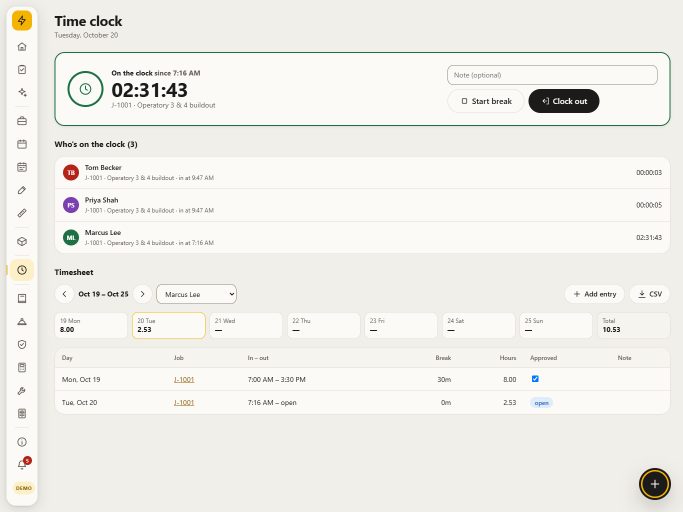Click Tom Becker's name in the clock list

point(103,168)
